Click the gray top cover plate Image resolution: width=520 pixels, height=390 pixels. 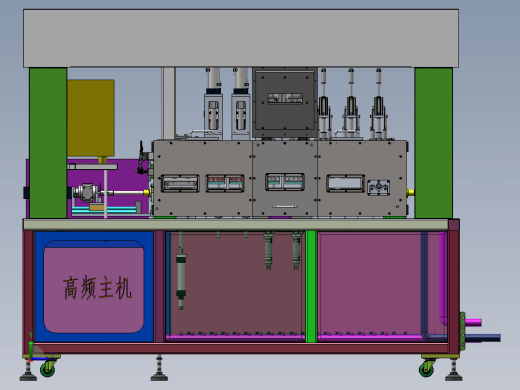241,38
